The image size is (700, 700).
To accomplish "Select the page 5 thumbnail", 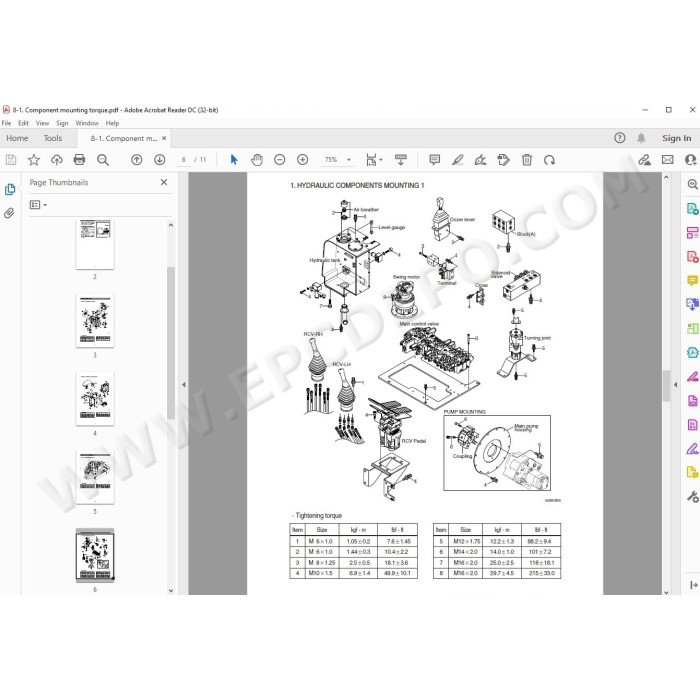I will (95, 477).
